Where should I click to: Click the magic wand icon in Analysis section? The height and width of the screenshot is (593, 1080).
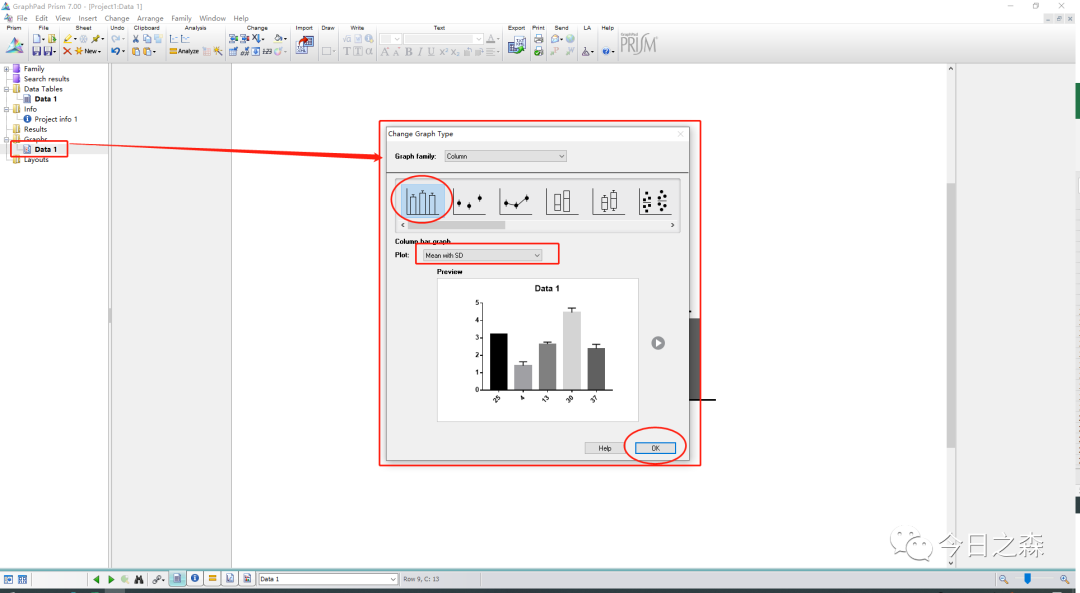coord(218,51)
